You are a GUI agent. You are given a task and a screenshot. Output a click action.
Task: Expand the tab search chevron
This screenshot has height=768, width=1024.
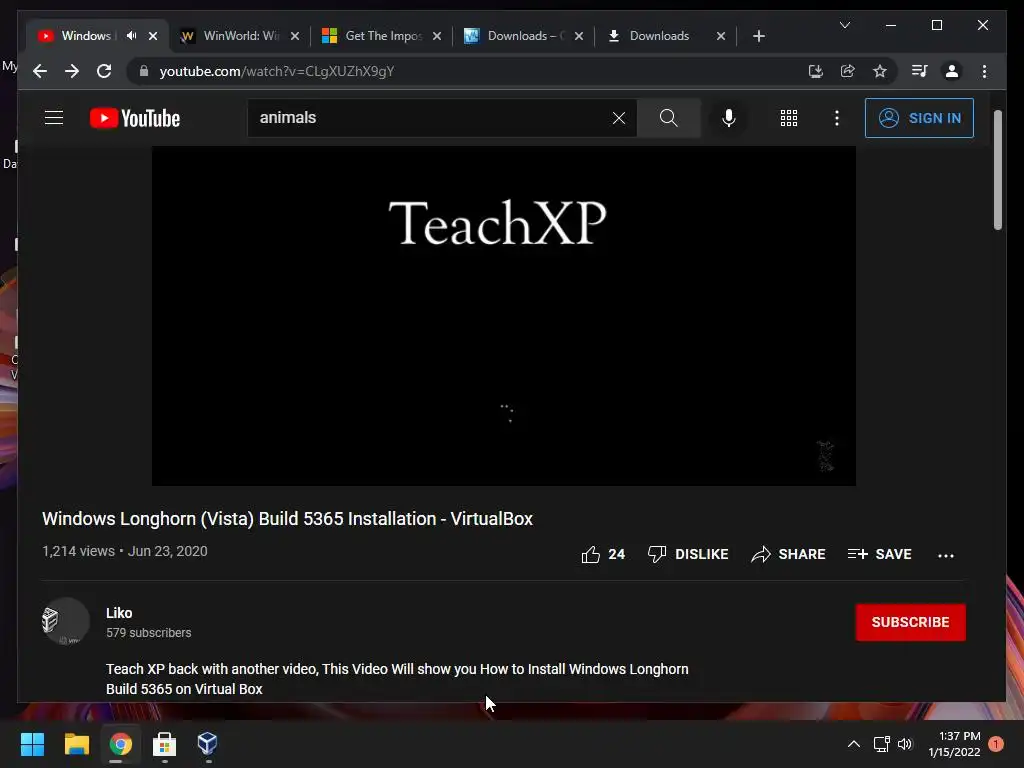point(844,25)
